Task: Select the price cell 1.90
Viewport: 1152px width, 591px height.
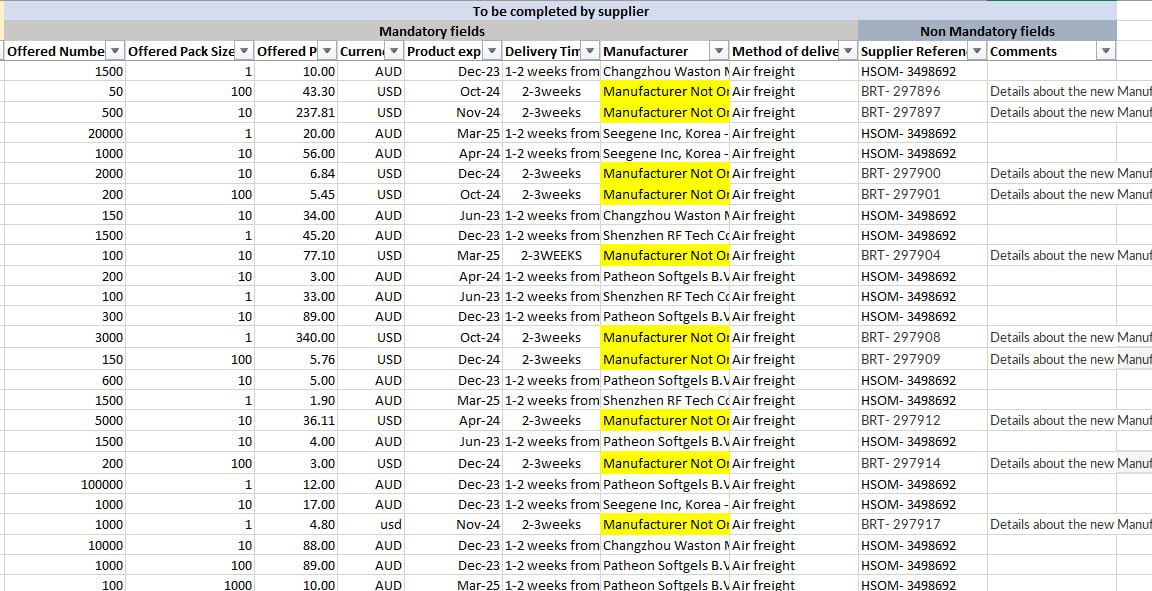Action: click(295, 401)
